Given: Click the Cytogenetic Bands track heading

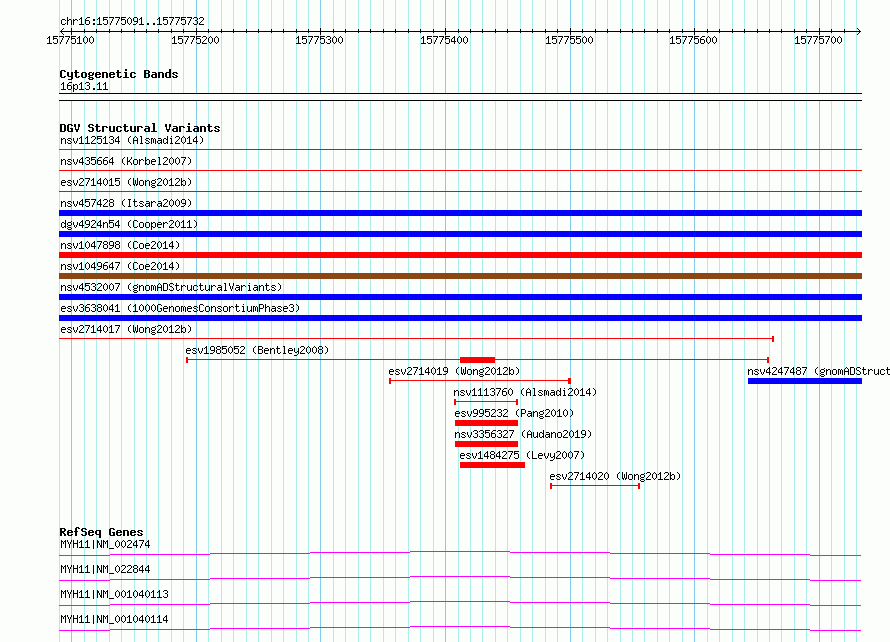Looking at the screenshot, I should point(119,74).
